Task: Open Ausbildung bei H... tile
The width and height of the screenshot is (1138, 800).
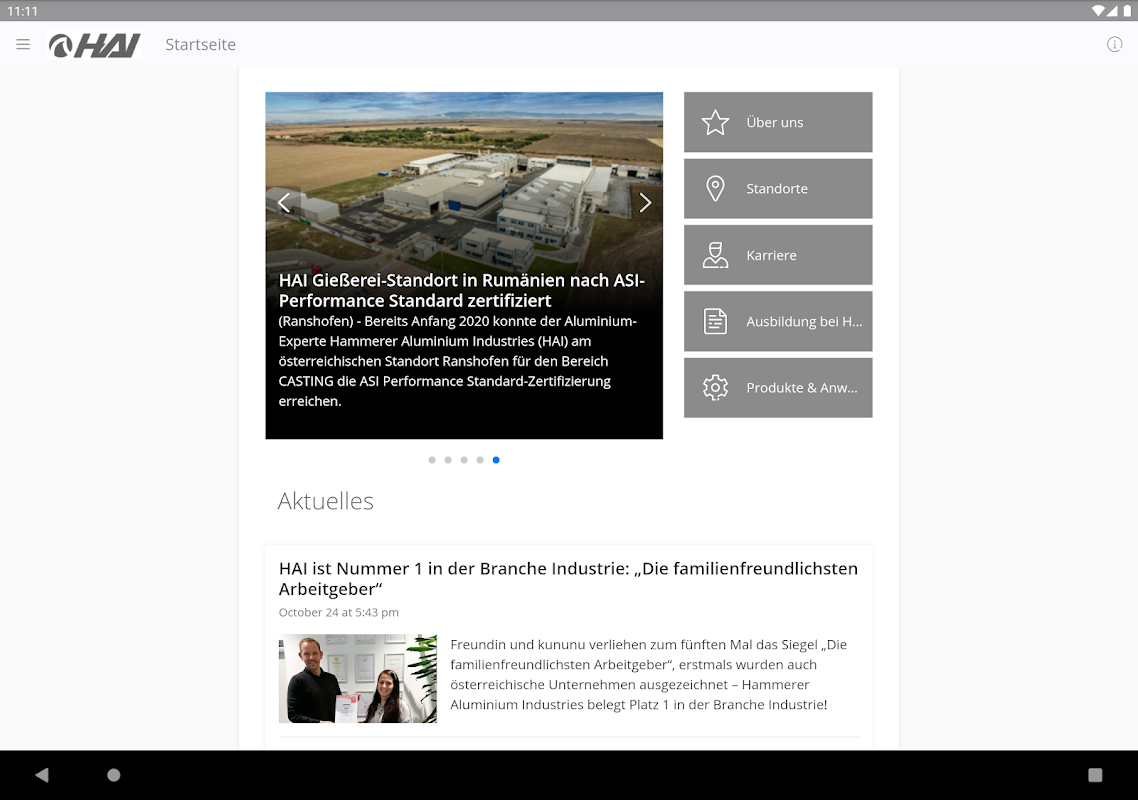Action: tap(778, 321)
